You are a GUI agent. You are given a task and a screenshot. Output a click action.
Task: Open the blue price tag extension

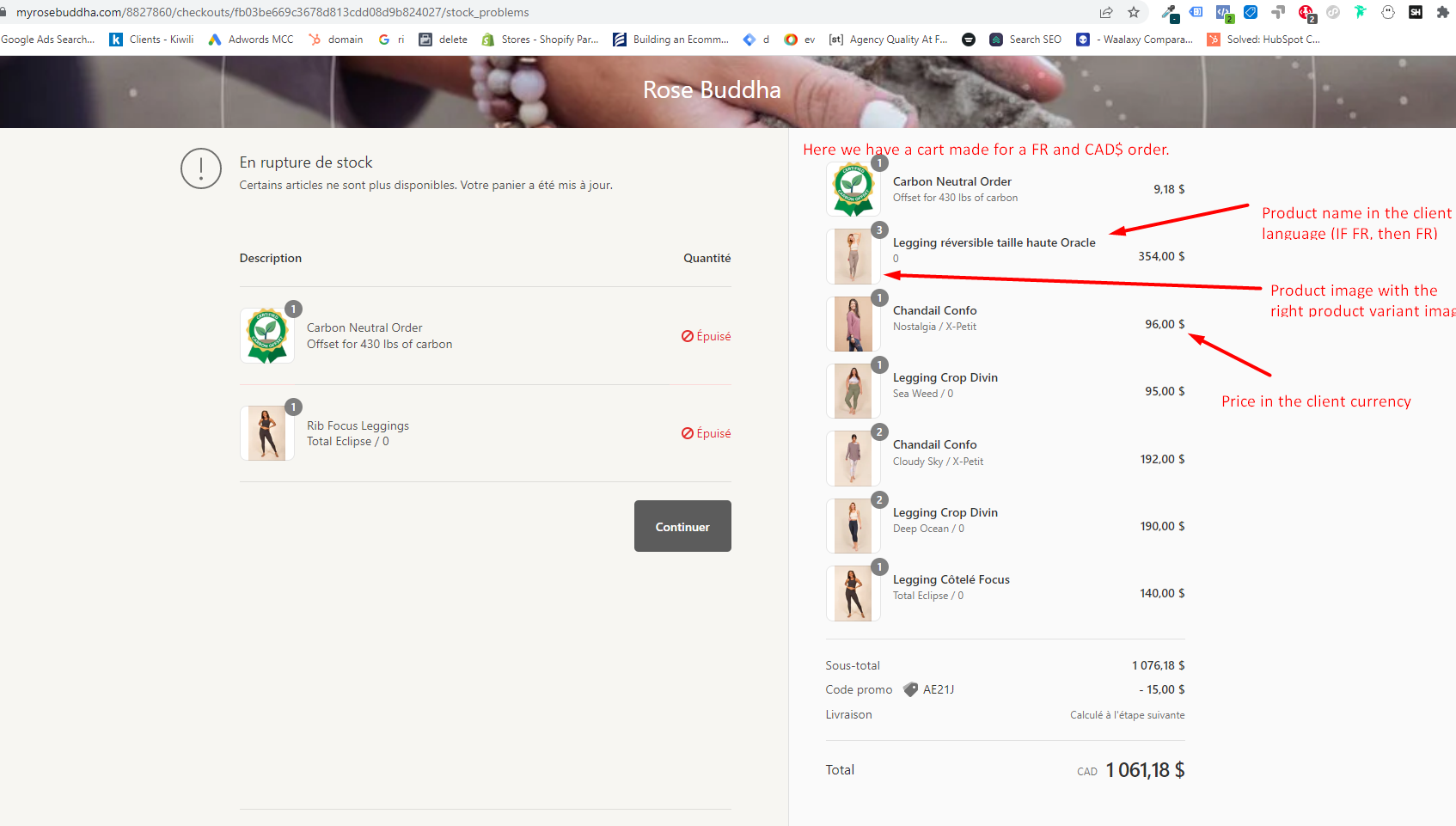tap(1251, 12)
